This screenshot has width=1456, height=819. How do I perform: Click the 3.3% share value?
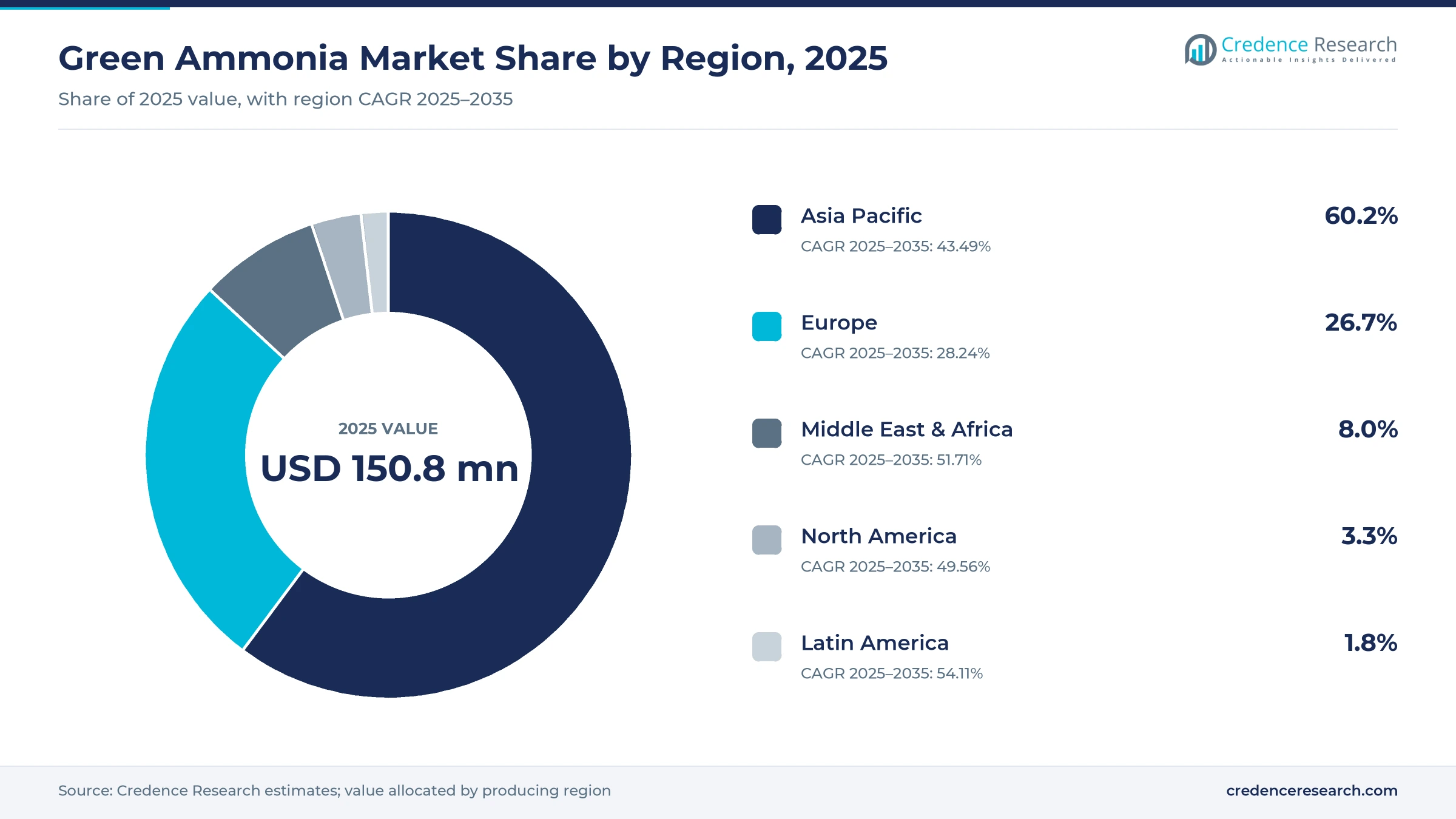(1369, 536)
